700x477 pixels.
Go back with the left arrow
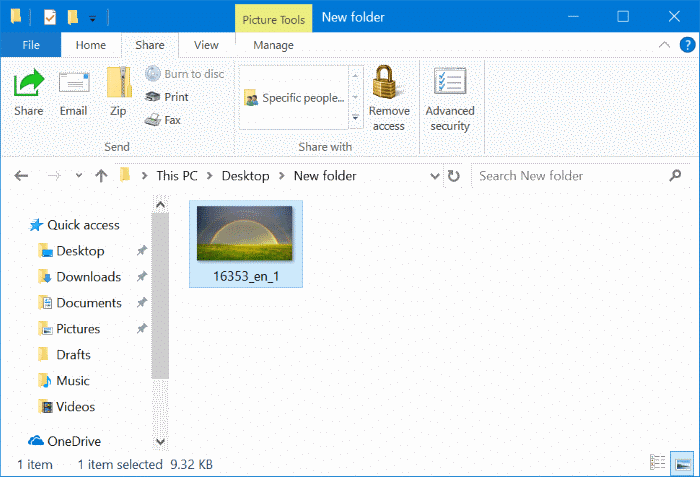click(x=21, y=176)
